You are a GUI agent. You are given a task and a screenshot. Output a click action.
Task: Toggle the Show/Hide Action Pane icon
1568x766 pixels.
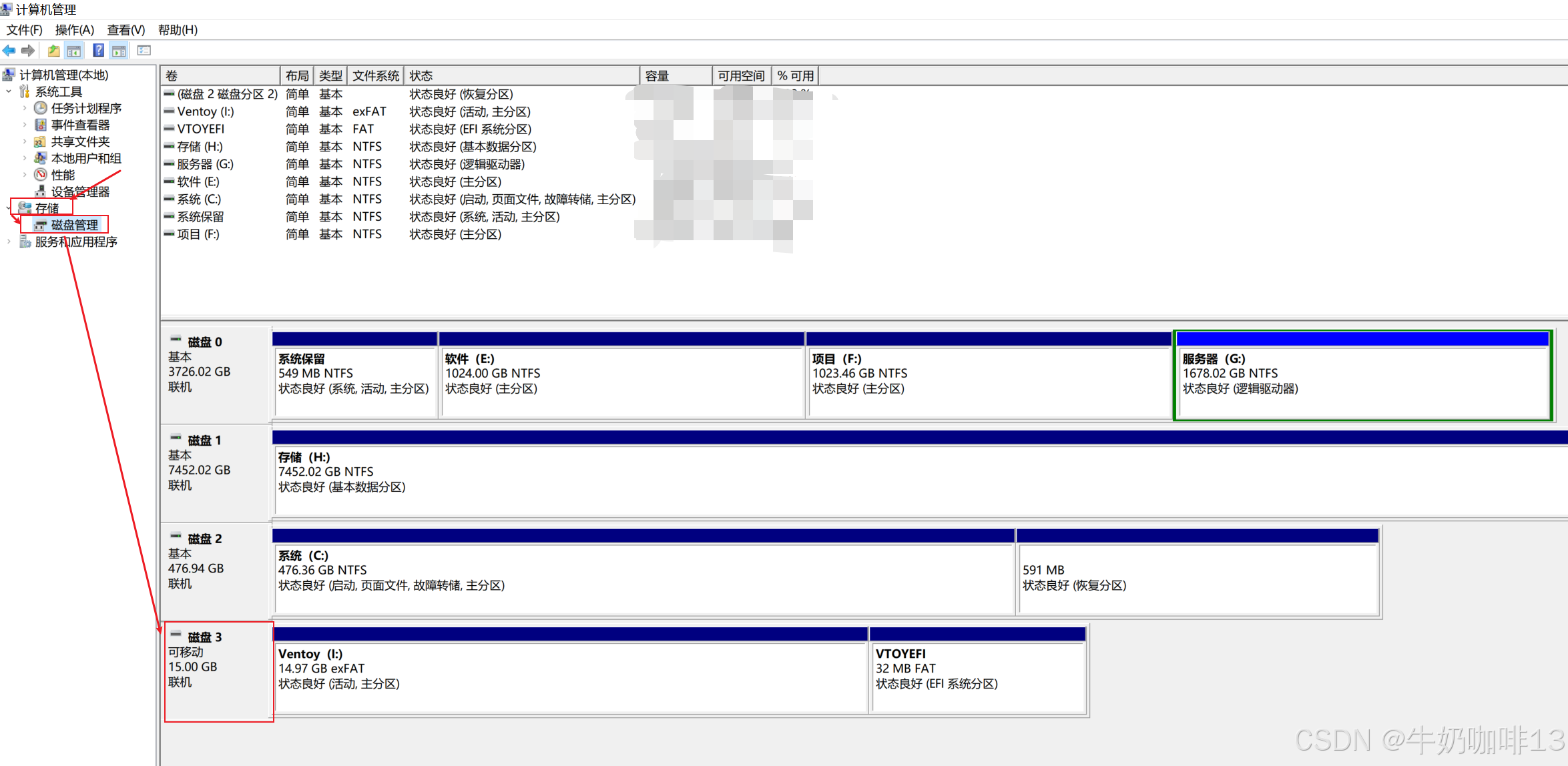tap(119, 51)
